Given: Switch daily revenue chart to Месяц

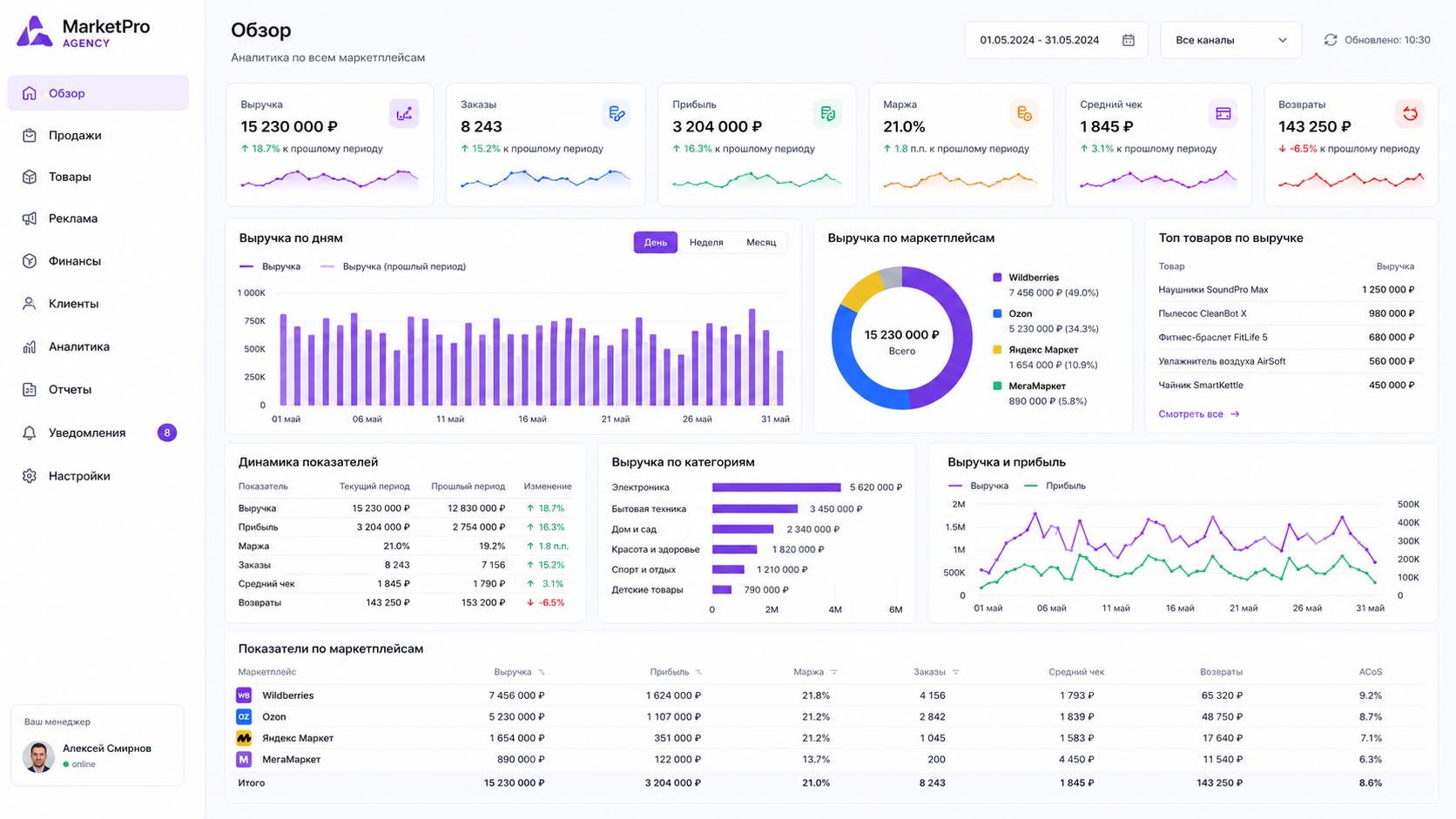Looking at the screenshot, I should [x=761, y=242].
